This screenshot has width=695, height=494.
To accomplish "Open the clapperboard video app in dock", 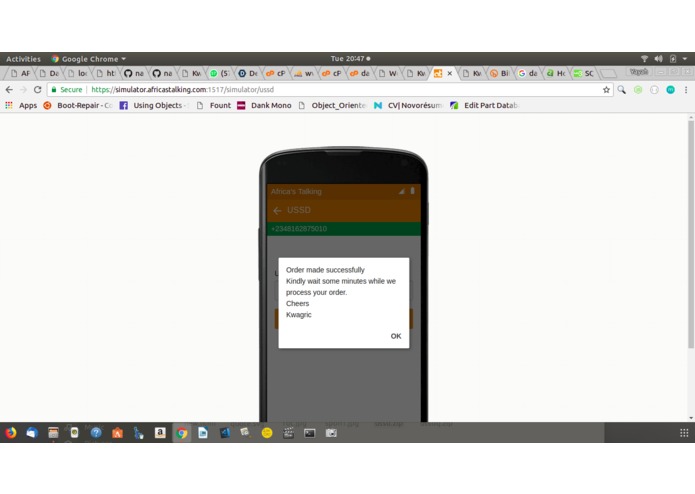I will tap(288, 433).
